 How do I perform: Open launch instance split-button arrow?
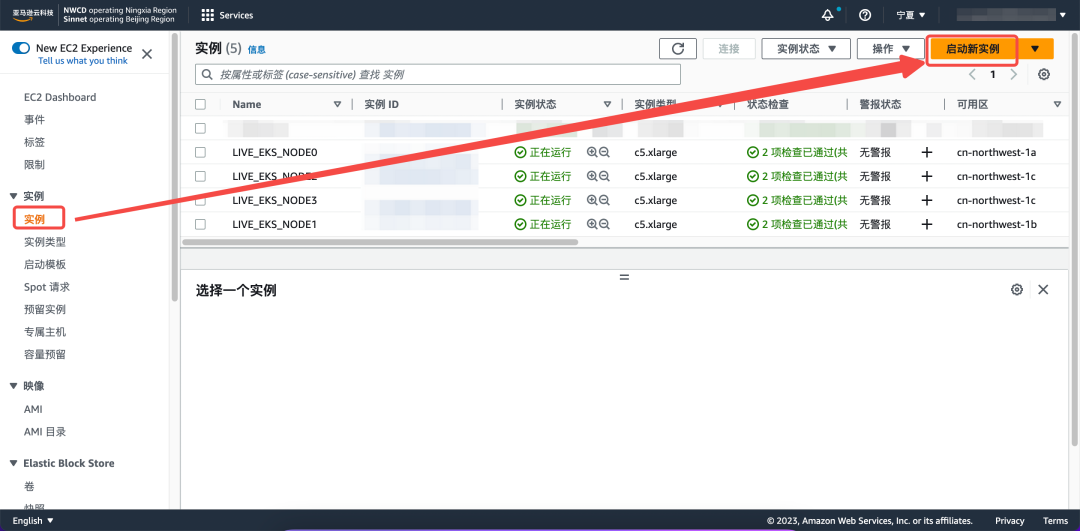pos(1035,49)
